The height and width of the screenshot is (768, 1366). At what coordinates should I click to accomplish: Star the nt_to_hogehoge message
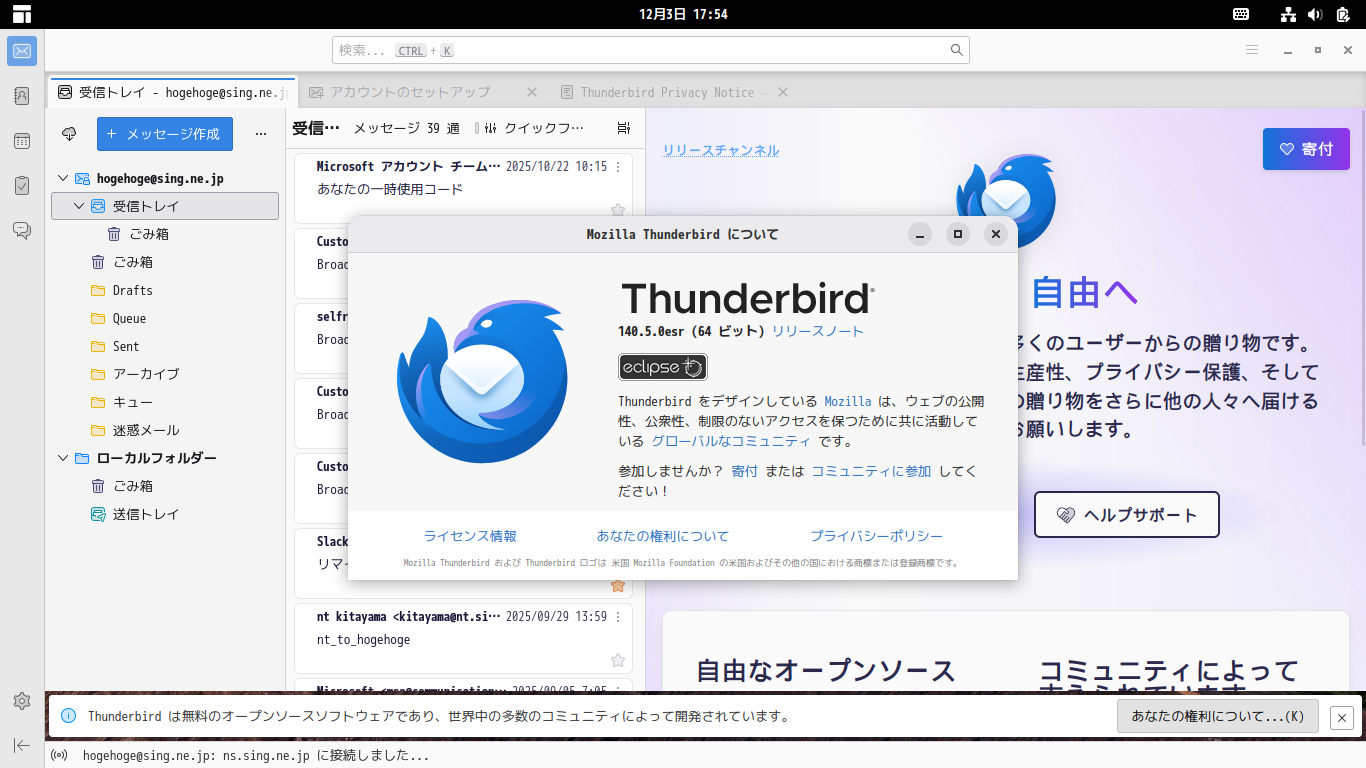pos(618,660)
